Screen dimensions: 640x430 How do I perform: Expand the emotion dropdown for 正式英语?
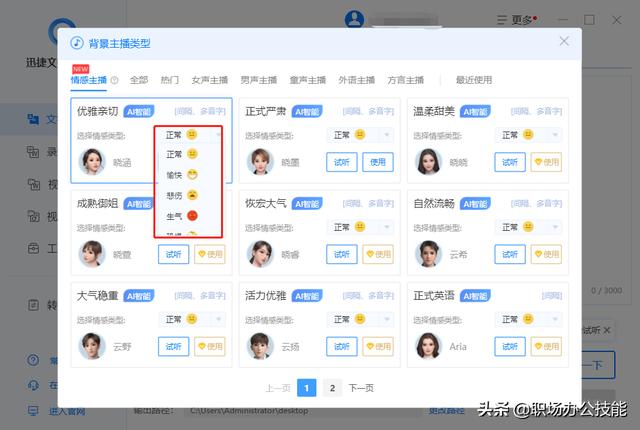click(x=528, y=319)
